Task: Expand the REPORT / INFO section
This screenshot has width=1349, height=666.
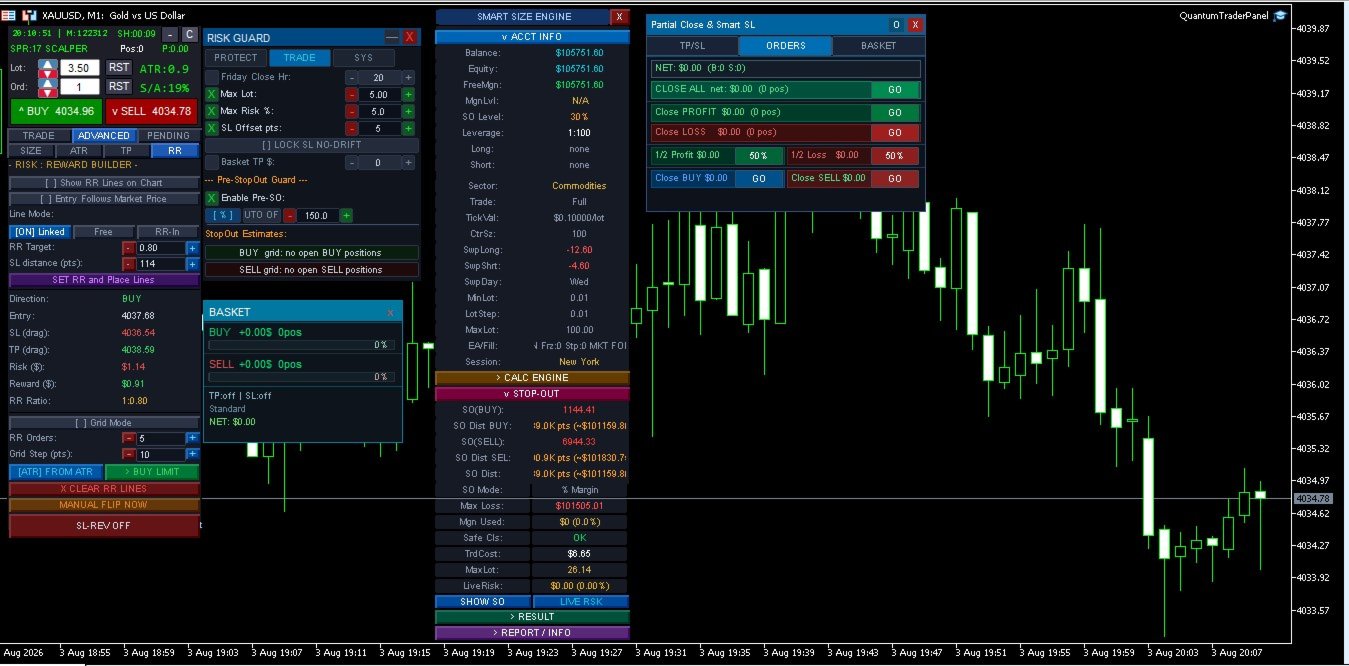Action: [x=532, y=633]
